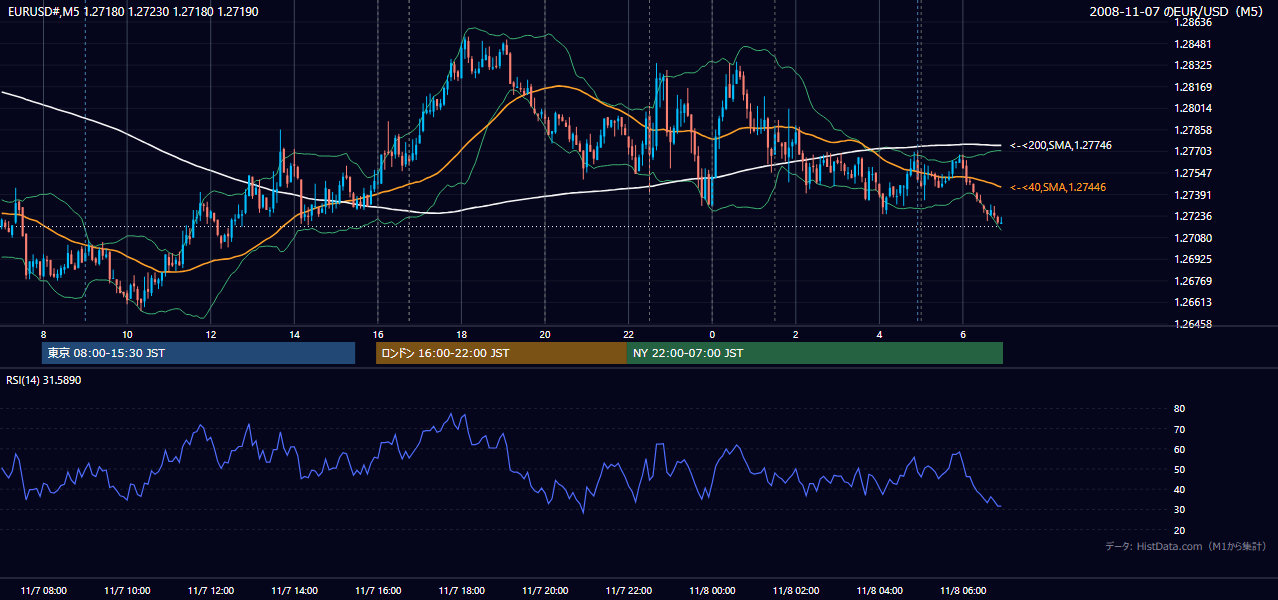1278x600 pixels.
Task: Click bottom timeline label 11/7 08:00
Action: tap(43, 590)
